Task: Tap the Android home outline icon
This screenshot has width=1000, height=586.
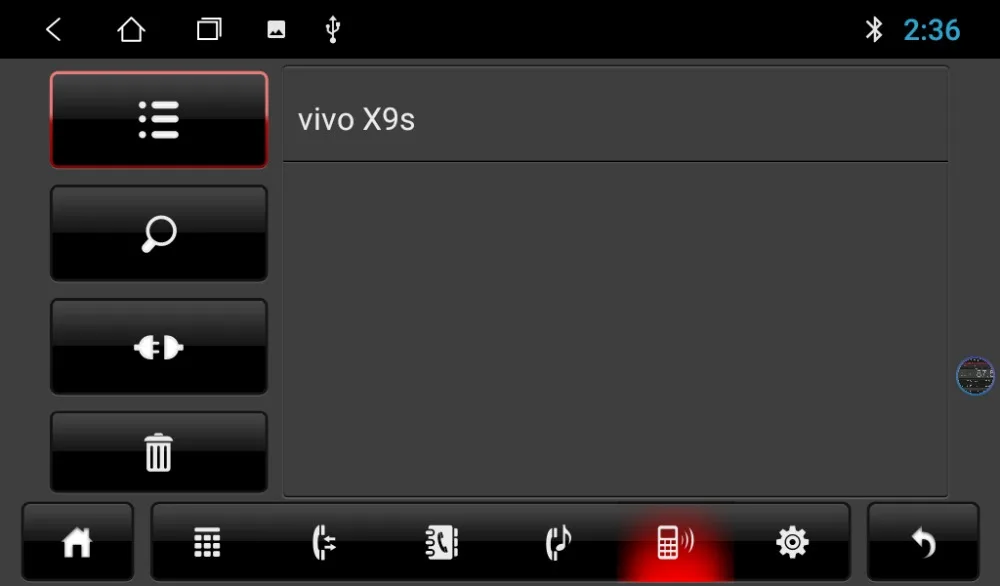Action: pyautogui.click(x=131, y=29)
